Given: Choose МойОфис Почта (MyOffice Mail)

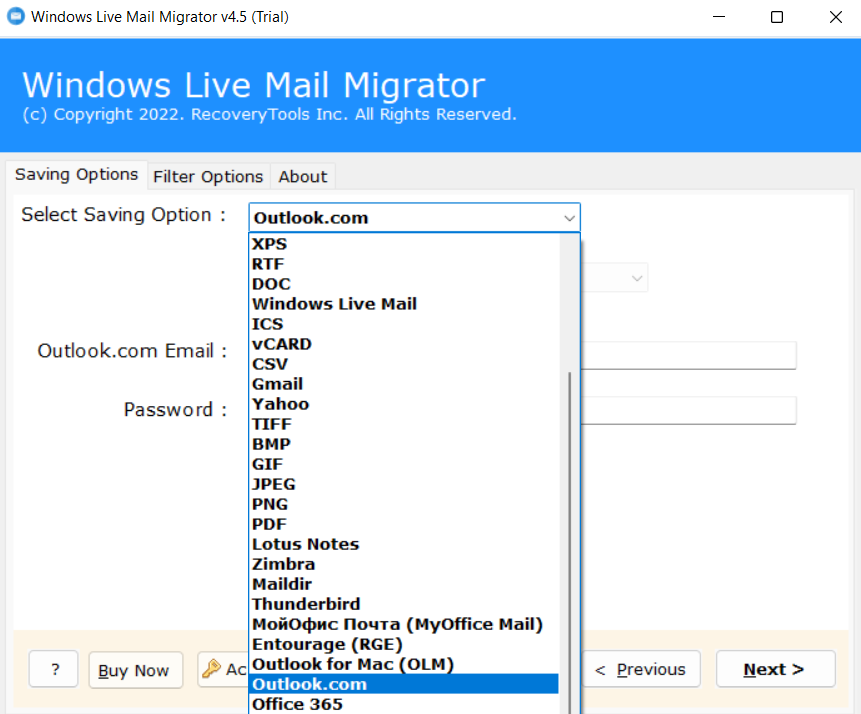Looking at the screenshot, I should pyautogui.click(x=404, y=624).
